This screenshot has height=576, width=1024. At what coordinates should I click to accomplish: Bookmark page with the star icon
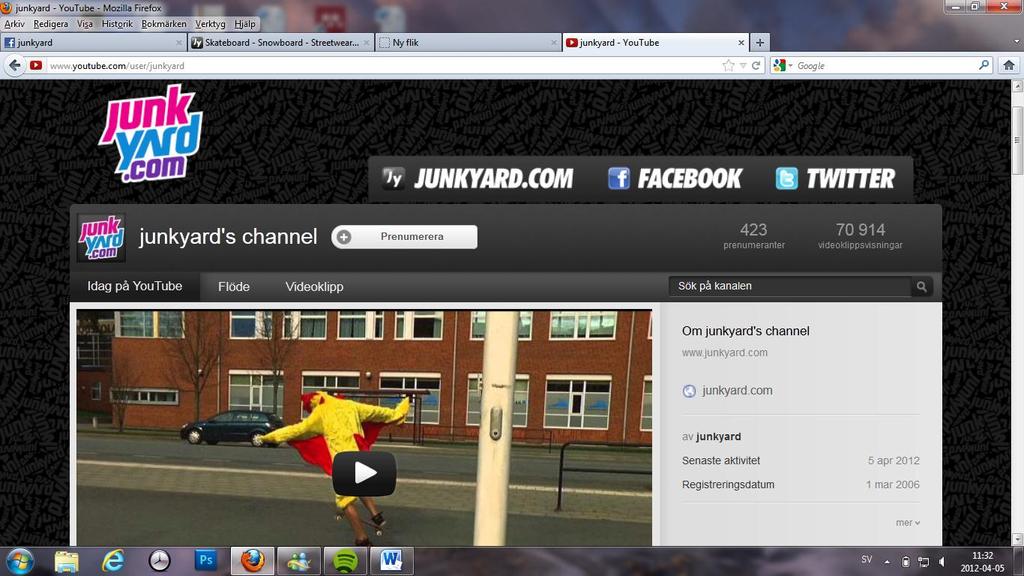click(x=728, y=65)
